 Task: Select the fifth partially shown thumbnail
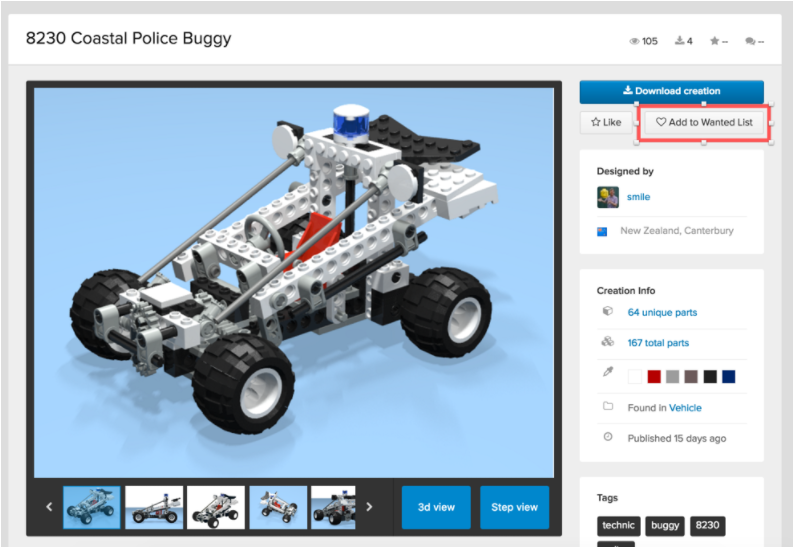333,507
